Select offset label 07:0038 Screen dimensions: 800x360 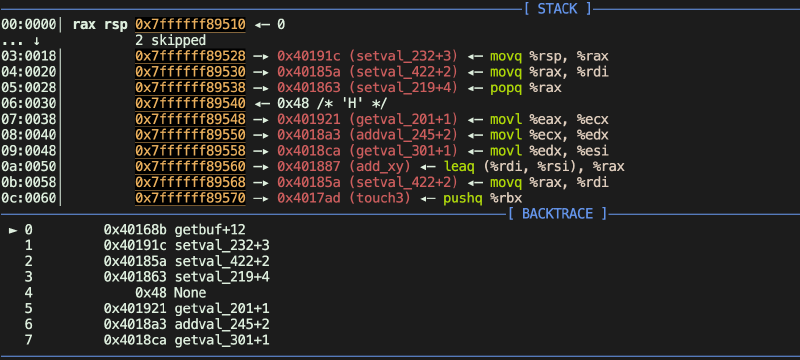tap(29, 119)
